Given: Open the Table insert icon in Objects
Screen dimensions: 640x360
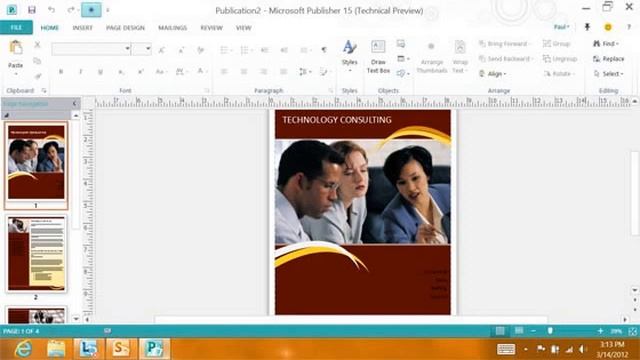Looking at the screenshot, I should [x=403, y=59].
